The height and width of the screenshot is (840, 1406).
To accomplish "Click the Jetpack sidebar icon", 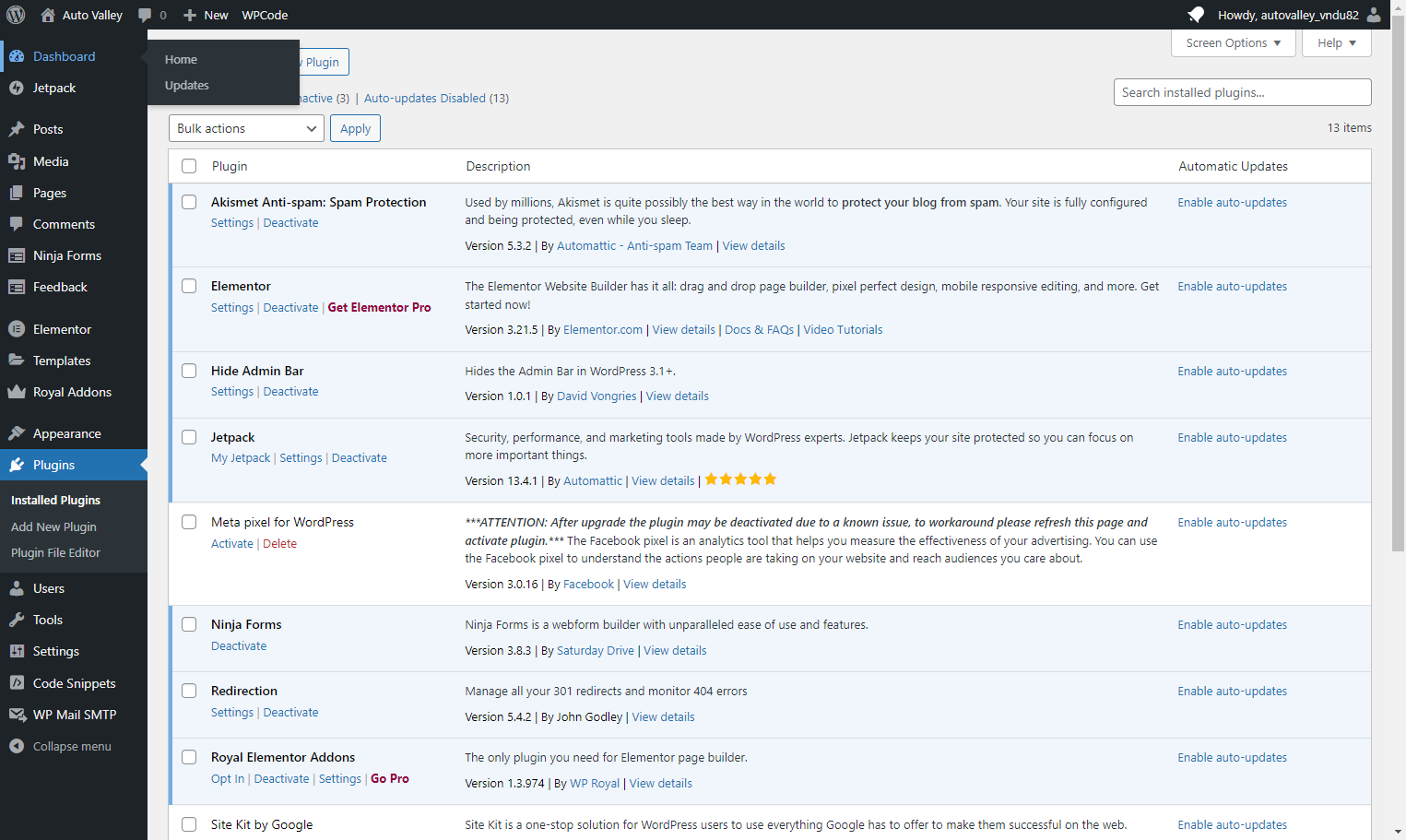I will [x=17, y=88].
